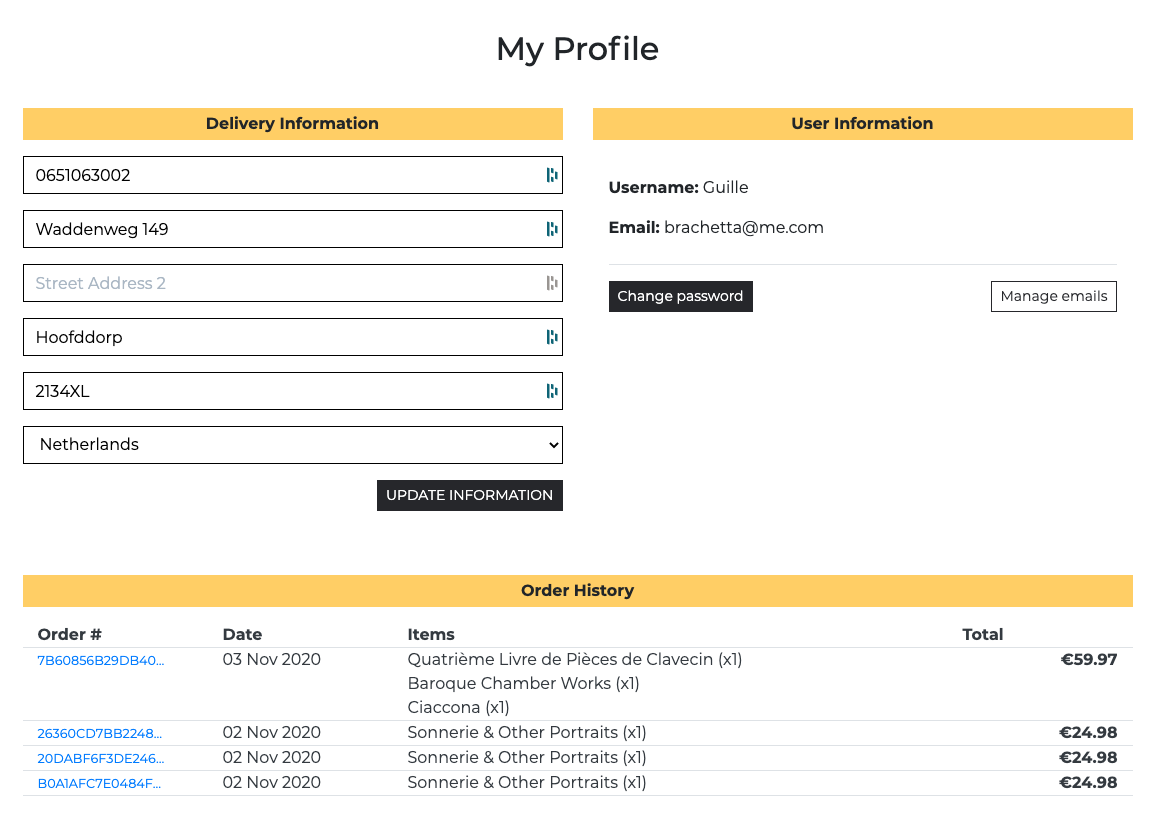
Task: Click the username Guille
Action: click(x=725, y=187)
